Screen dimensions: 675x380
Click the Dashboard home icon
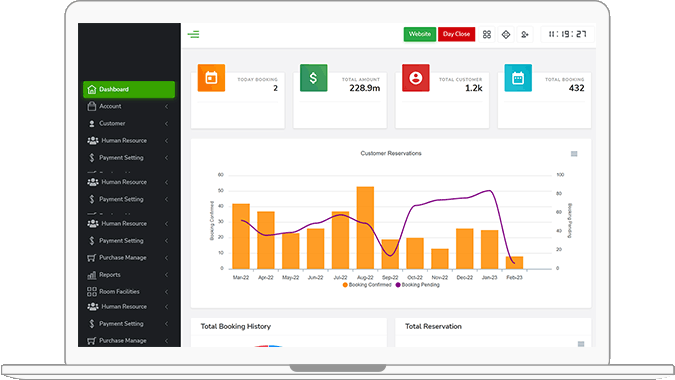(x=92, y=89)
